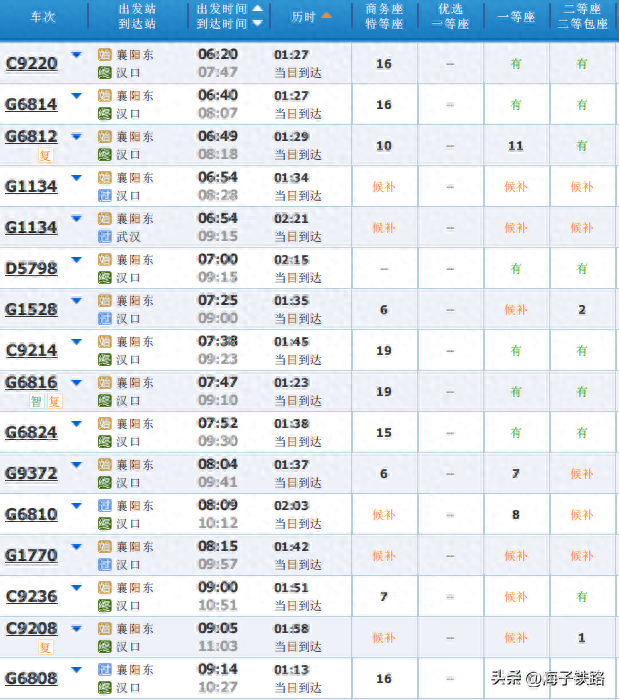619x700 pixels.
Task: Expand stop list arrow beside G1528
Action: pyautogui.click(x=77, y=301)
